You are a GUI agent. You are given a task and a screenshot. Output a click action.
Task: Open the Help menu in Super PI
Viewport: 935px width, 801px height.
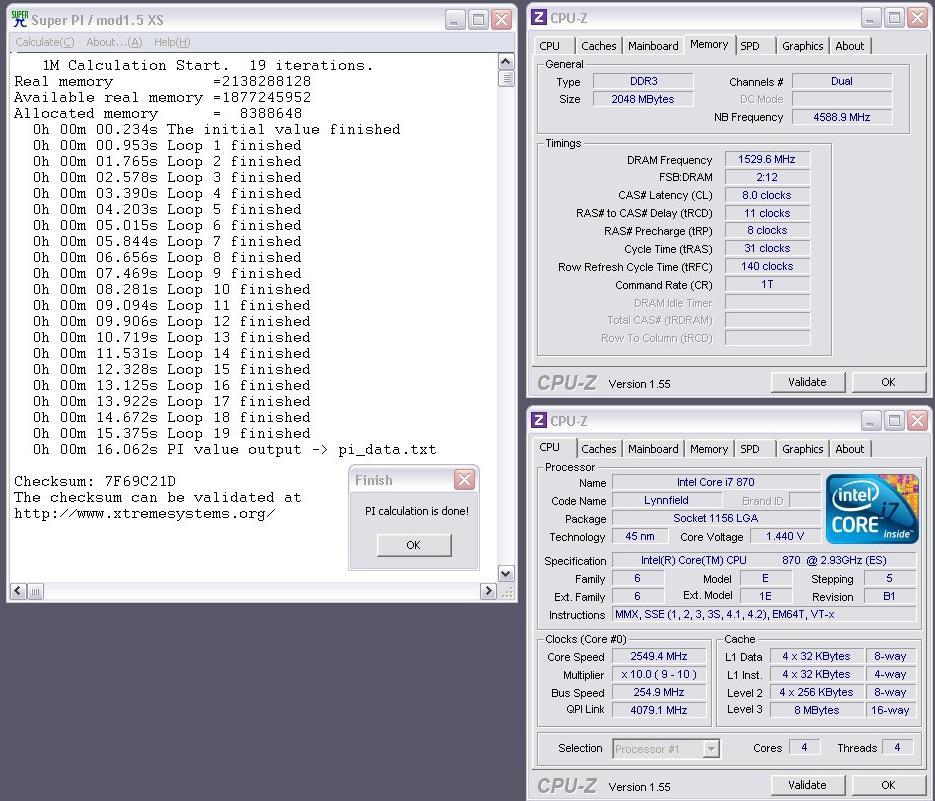172,42
